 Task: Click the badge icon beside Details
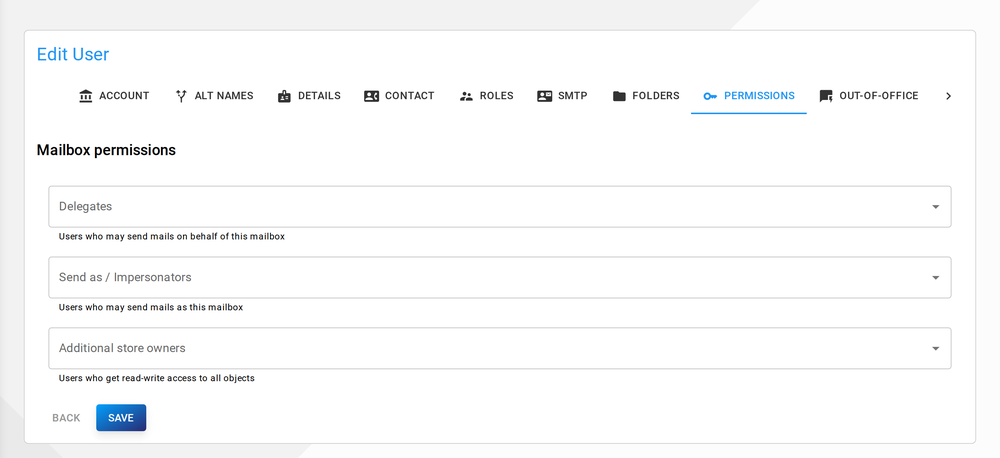click(x=284, y=96)
